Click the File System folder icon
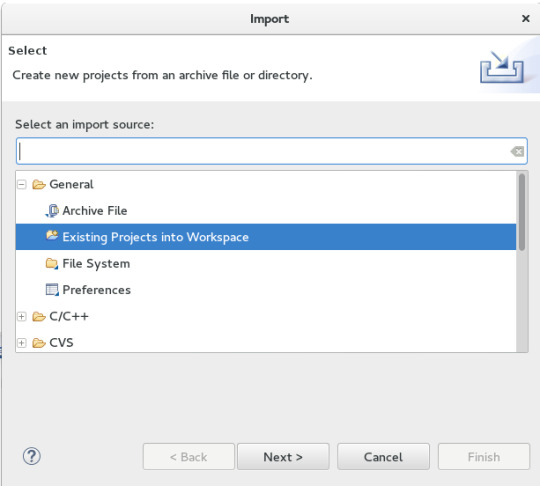 pos(52,263)
